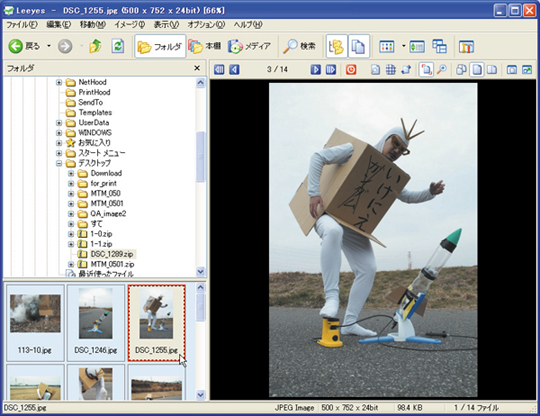The width and height of the screenshot is (540, 416).
Task: Expand the お気に入り favorites node
Action: pyautogui.click(x=59, y=143)
